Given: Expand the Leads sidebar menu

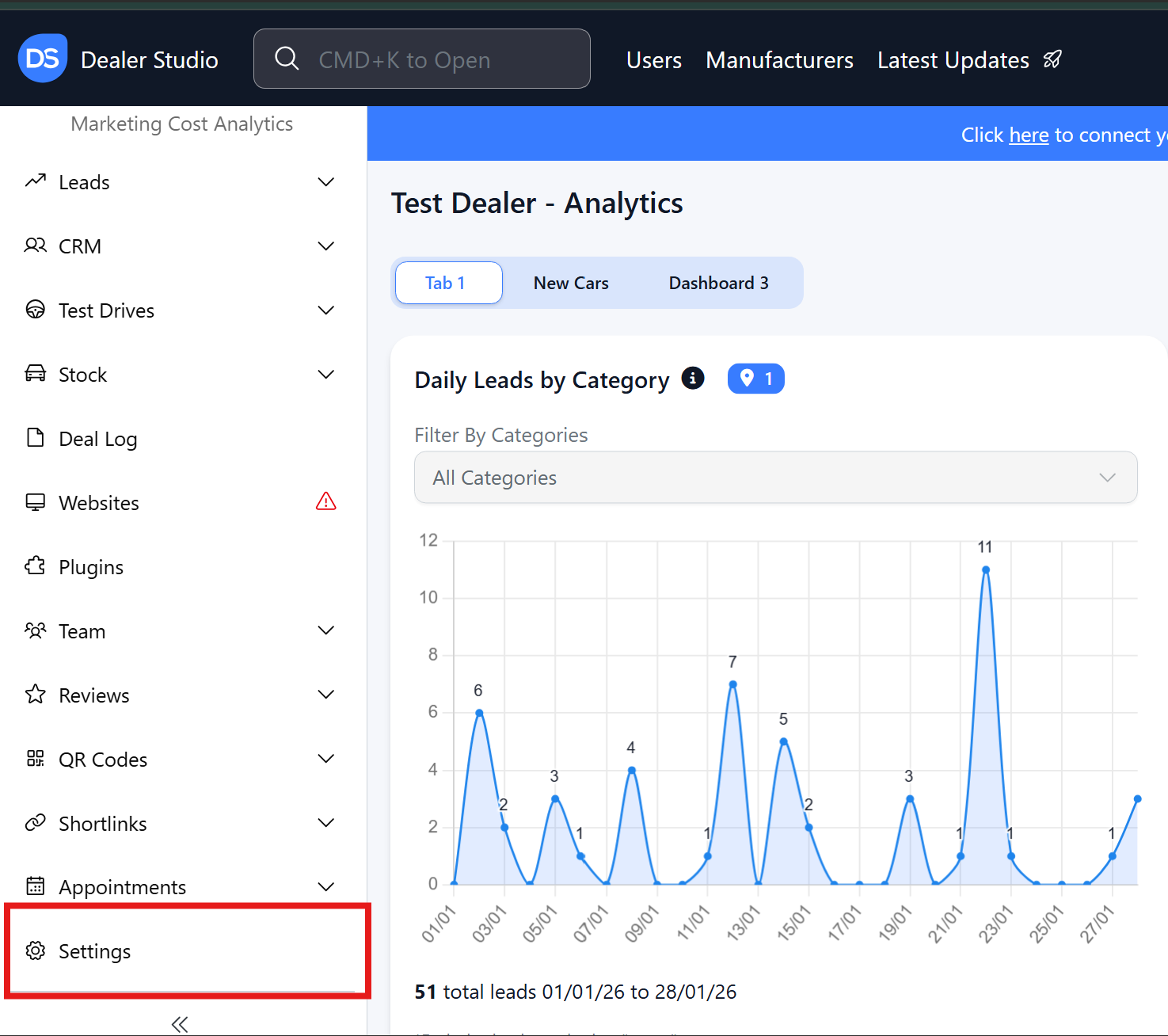Looking at the screenshot, I should (325, 182).
